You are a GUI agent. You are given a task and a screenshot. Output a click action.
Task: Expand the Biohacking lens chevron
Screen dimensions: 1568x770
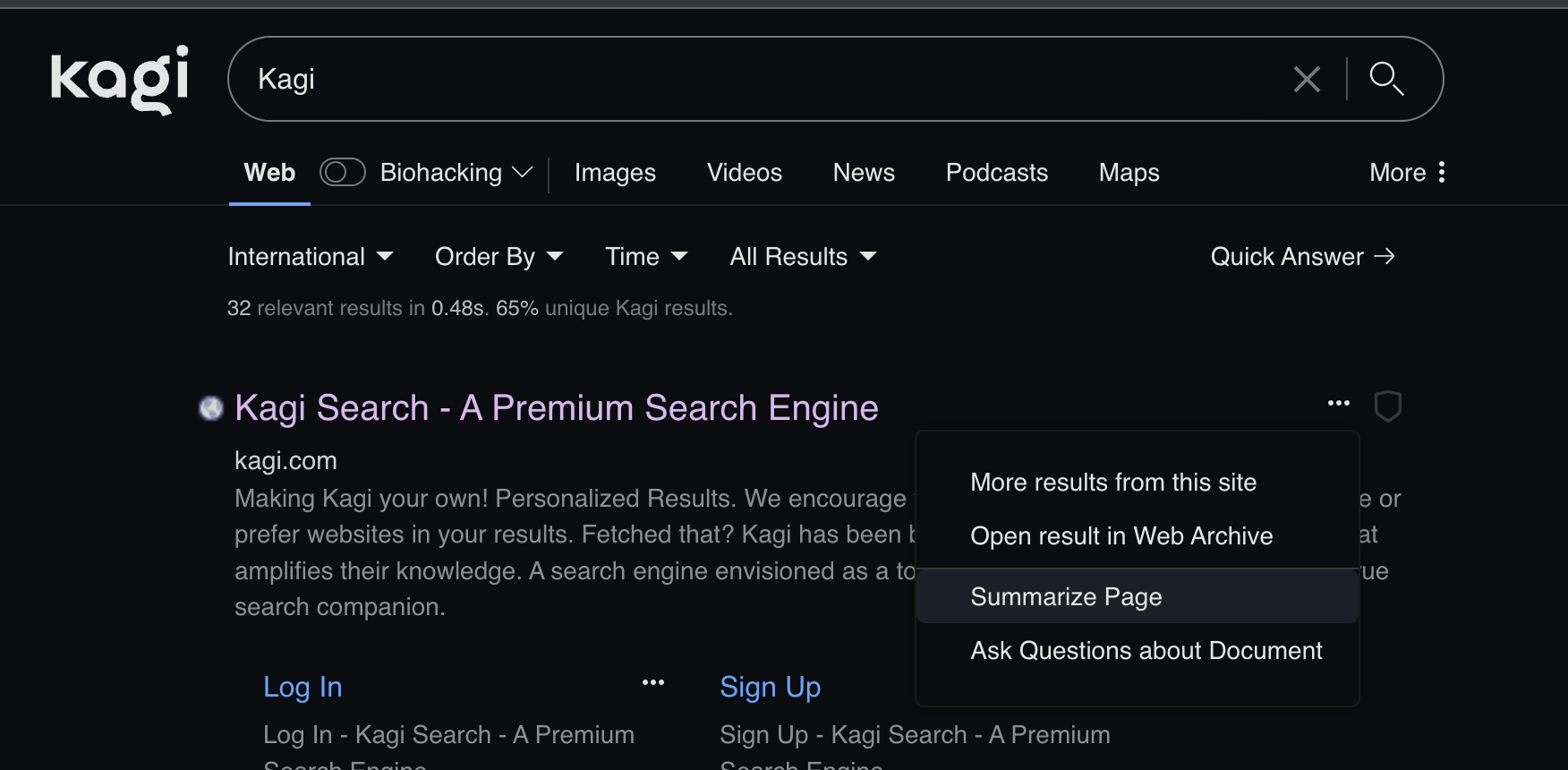tap(523, 172)
